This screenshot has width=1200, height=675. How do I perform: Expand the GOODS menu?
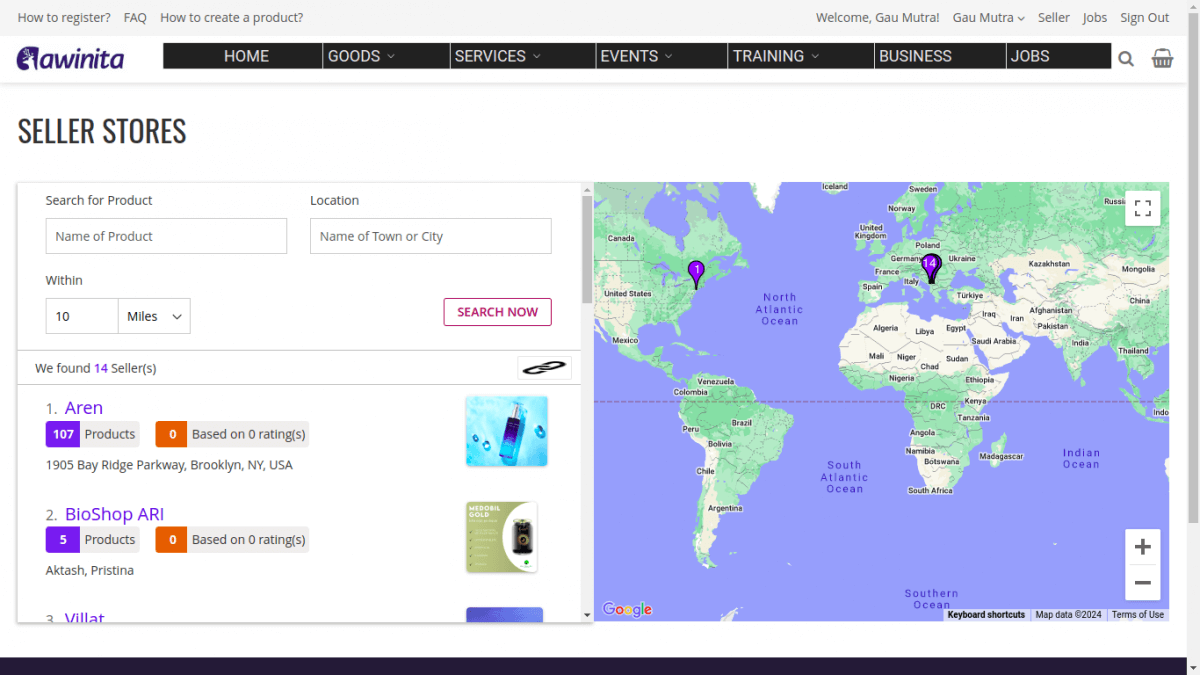point(361,56)
